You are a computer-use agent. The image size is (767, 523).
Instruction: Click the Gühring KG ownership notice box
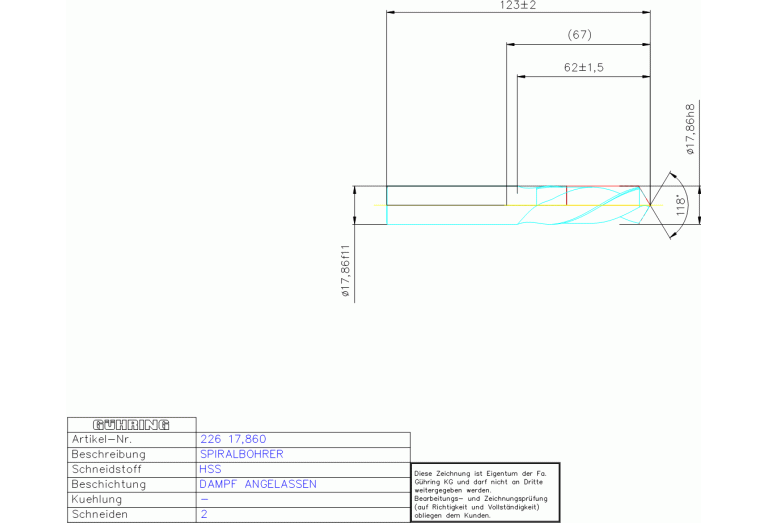[x=486, y=491]
